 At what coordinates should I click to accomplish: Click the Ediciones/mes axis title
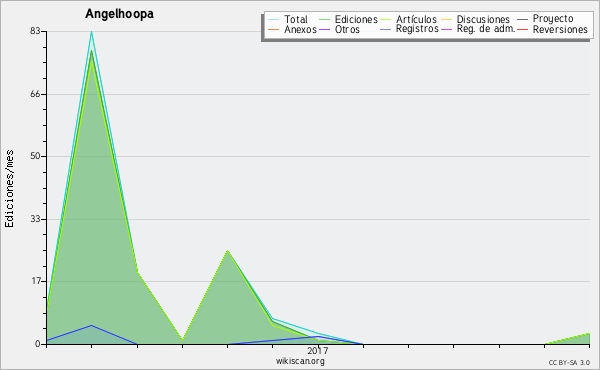[x=9, y=189]
